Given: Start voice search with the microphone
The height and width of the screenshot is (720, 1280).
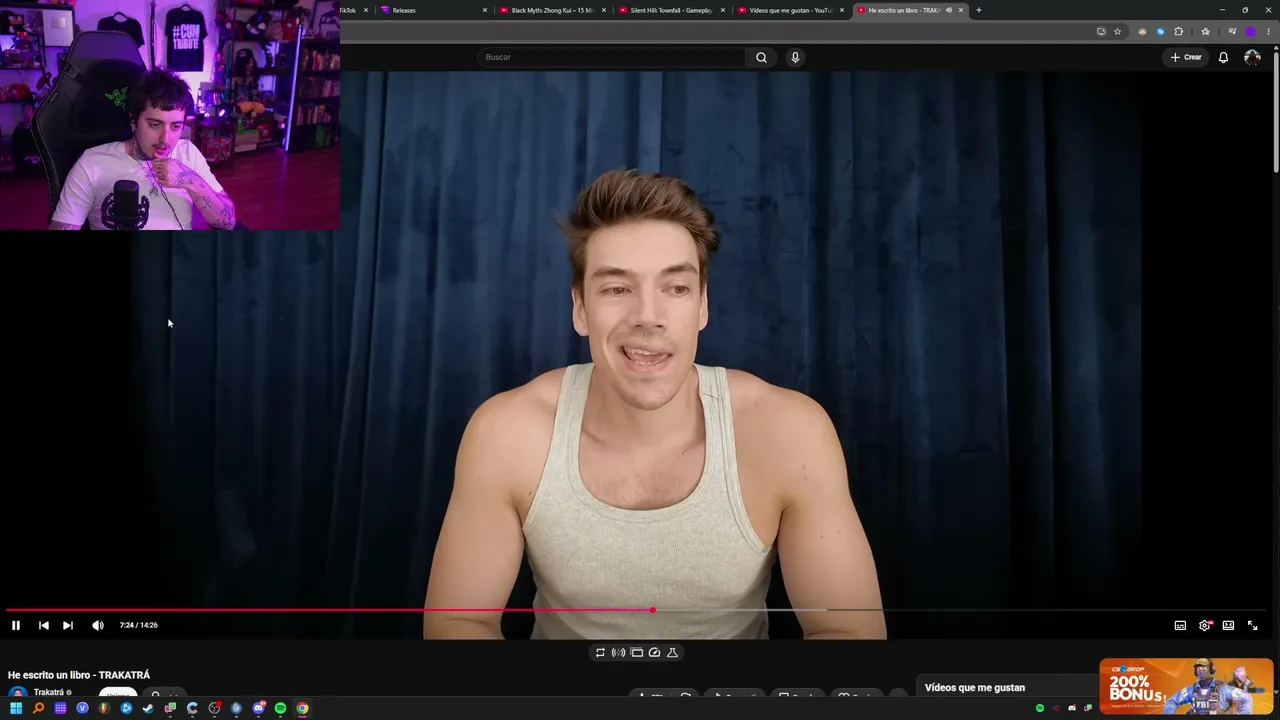Looking at the screenshot, I should pos(795,57).
